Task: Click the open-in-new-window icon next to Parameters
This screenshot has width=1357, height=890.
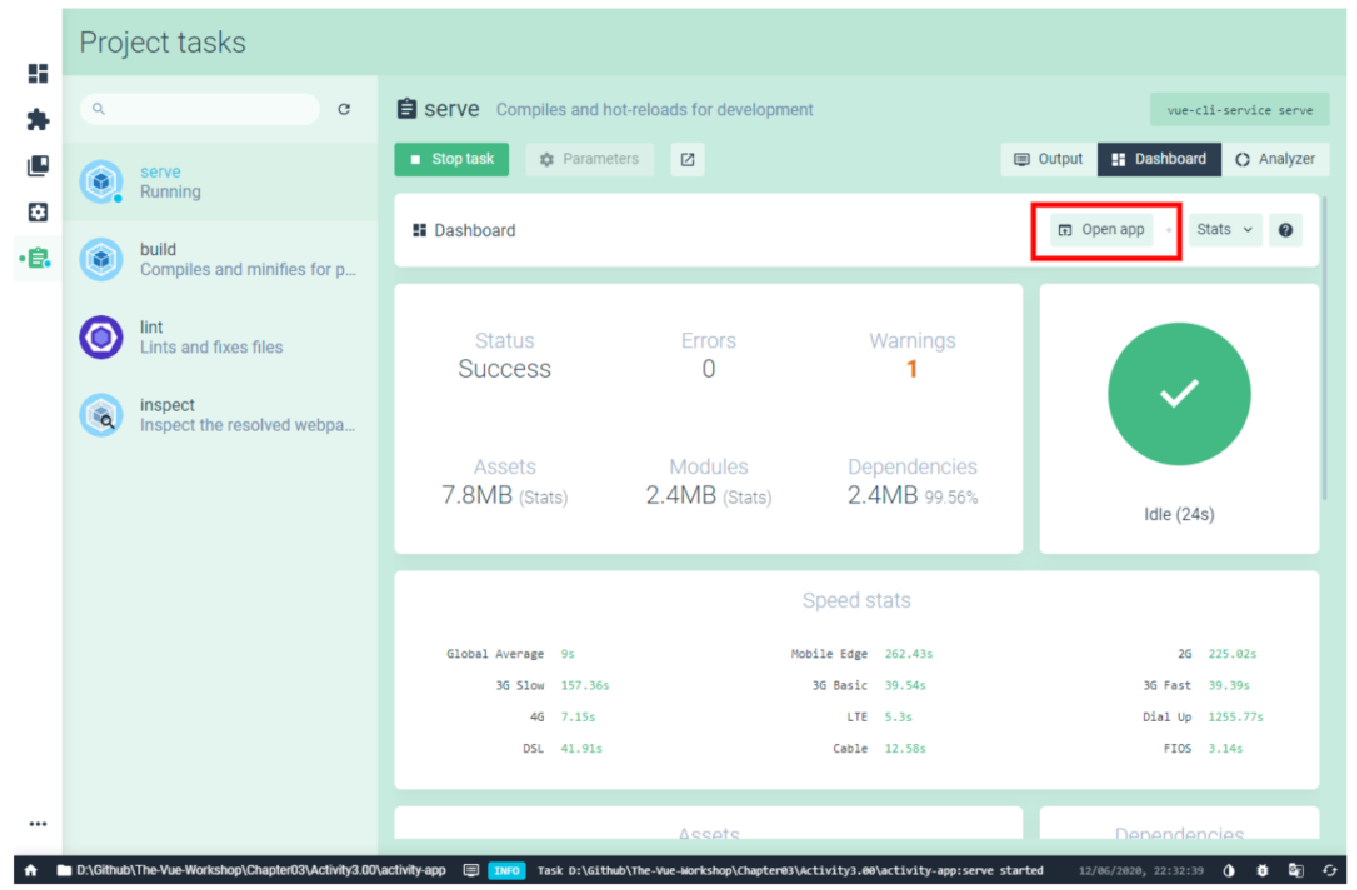Action: coord(687,159)
